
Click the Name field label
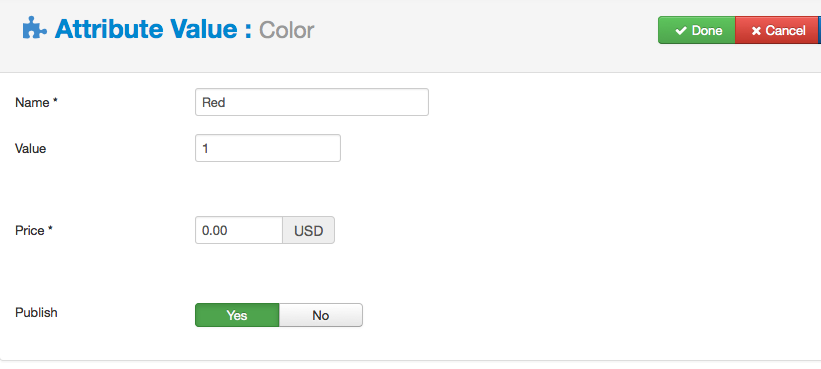click(x=32, y=103)
